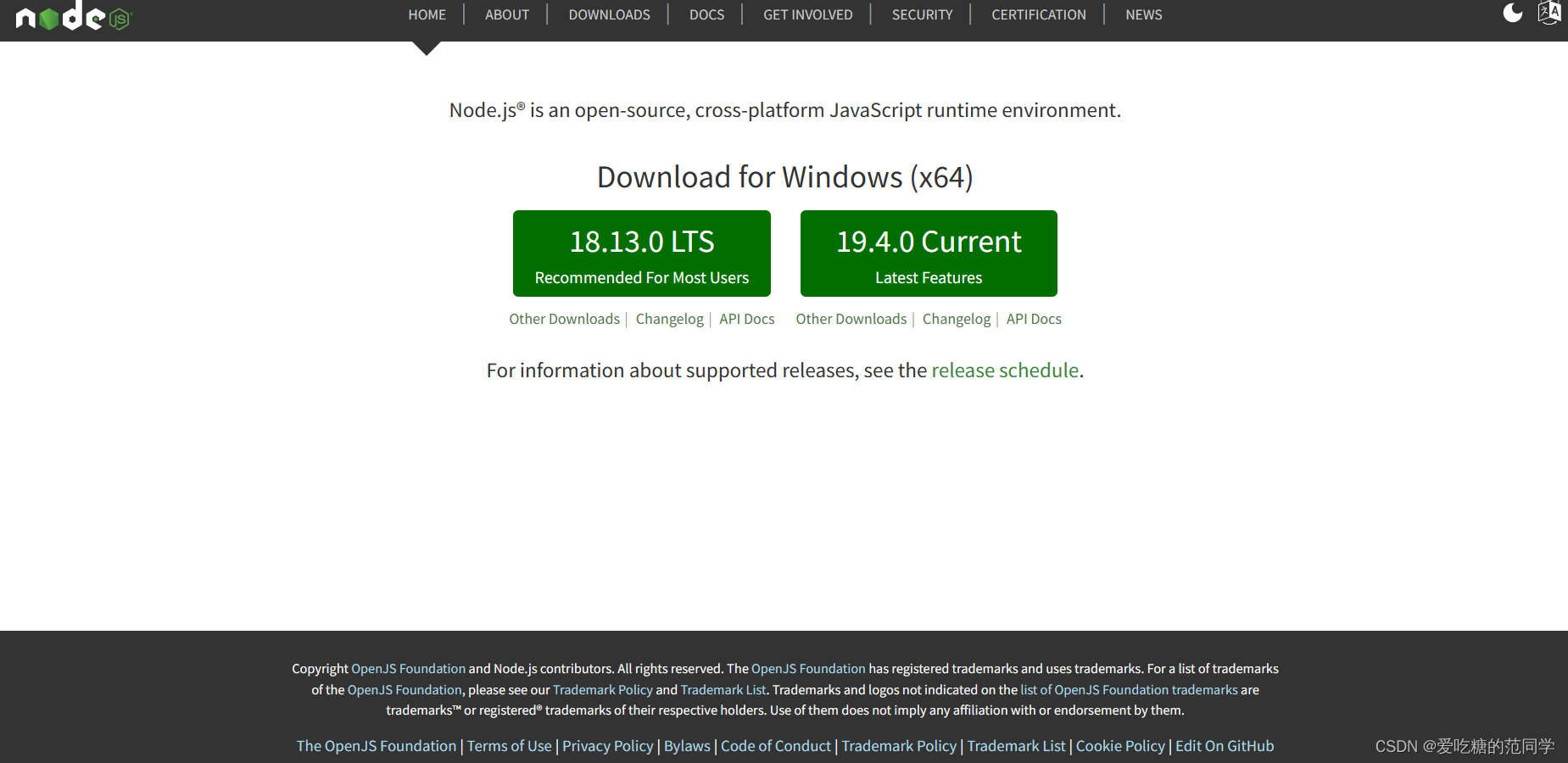
Task: Open the CERTIFICATION page
Action: tap(1038, 14)
